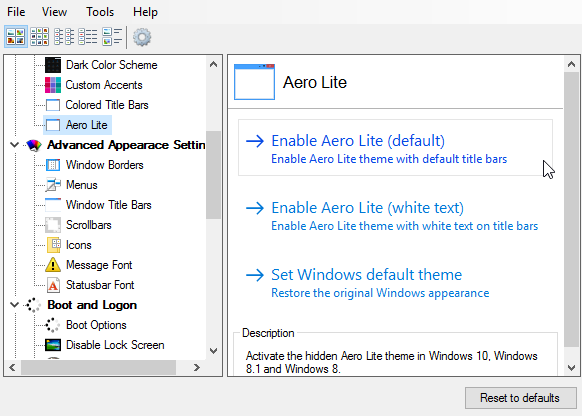Image resolution: width=582 pixels, height=416 pixels.
Task: Collapse the Advanced Appearance Settings group
Action: [x=14, y=145]
